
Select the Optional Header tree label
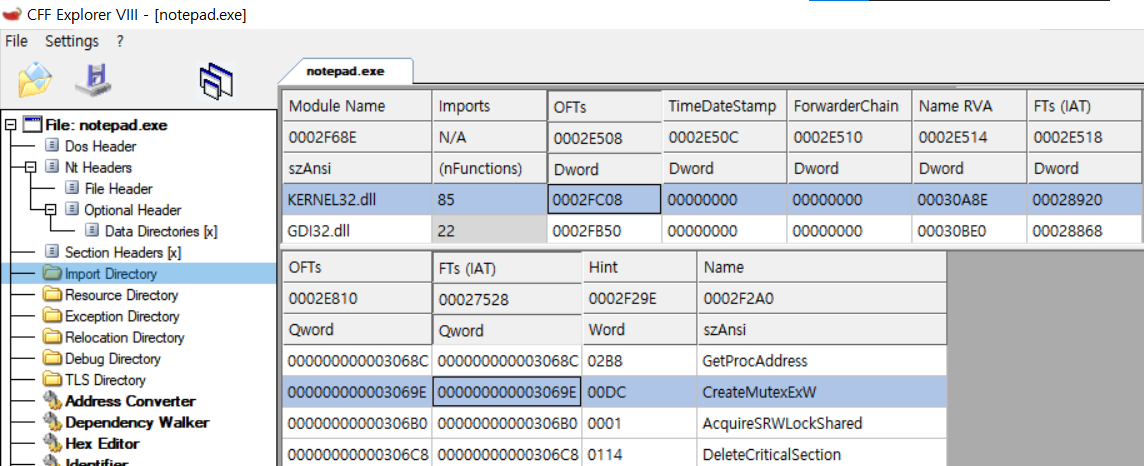[x=133, y=209]
